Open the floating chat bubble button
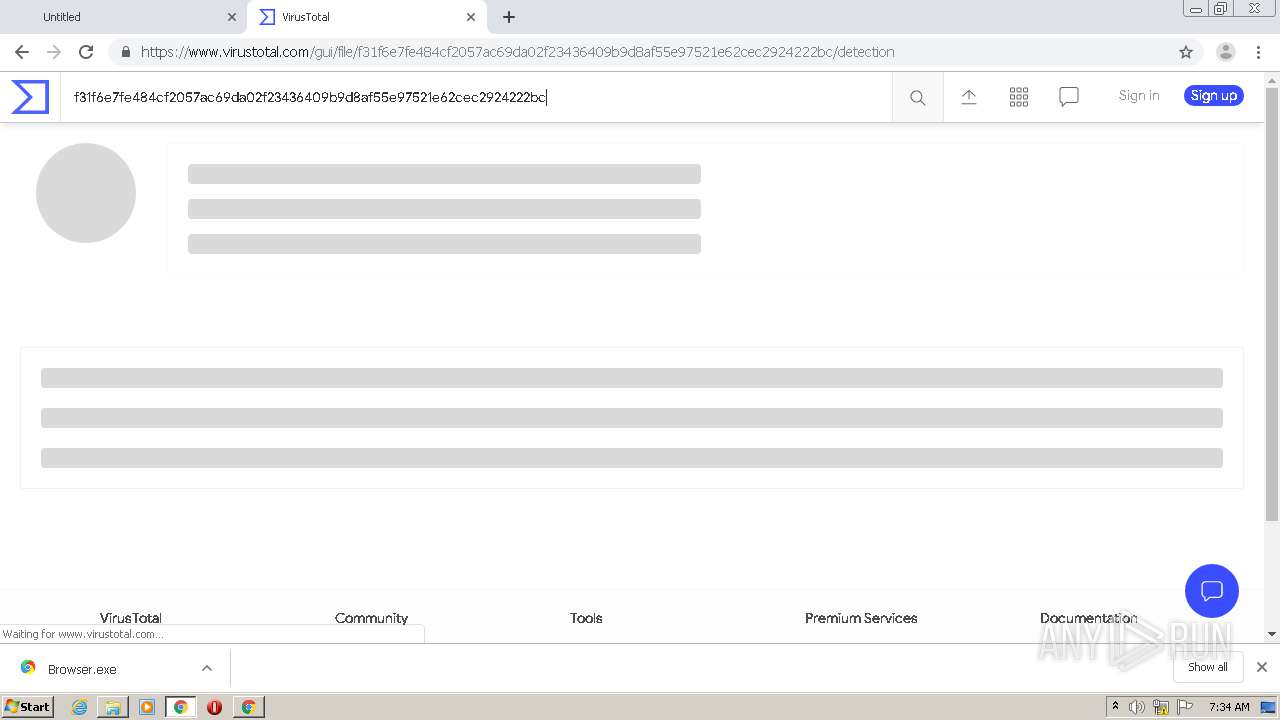The height and width of the screenshot is (720, 1280). tap(1212, 590)
